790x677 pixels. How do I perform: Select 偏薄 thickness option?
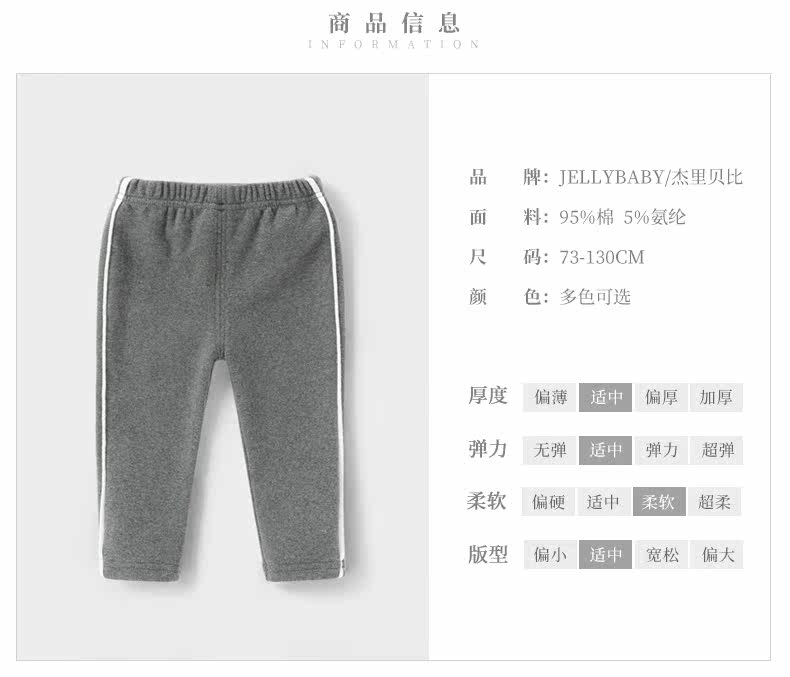pos(550,397)
